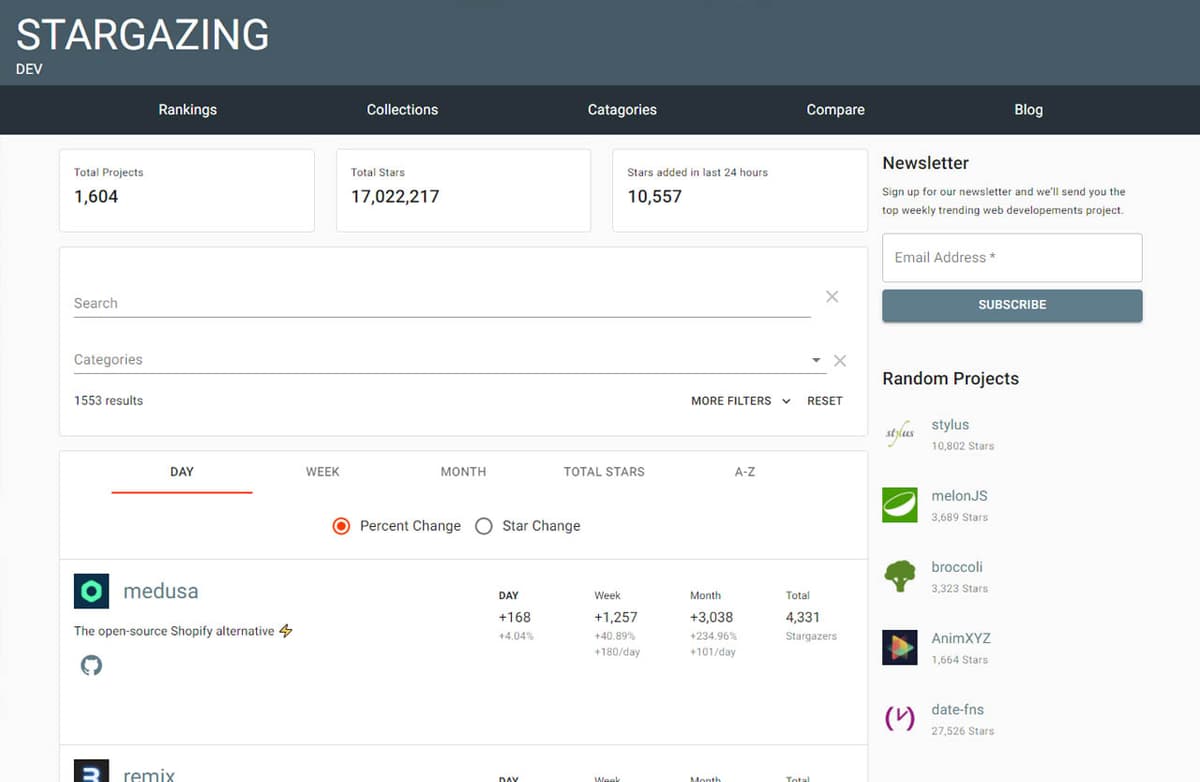Open the melonJS random project link
The height and width of the screenshot is (782, 1200).
(959, 496)
